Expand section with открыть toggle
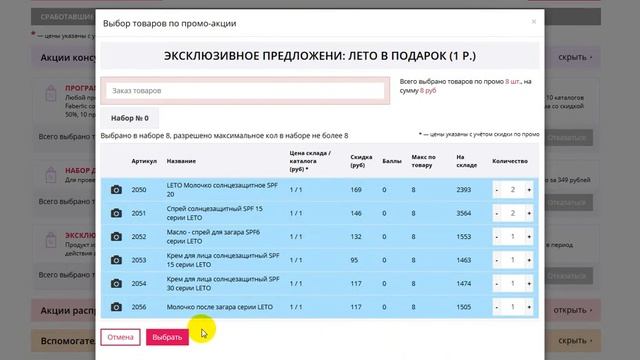Viewport: 640px width, 360px height. 573,310
